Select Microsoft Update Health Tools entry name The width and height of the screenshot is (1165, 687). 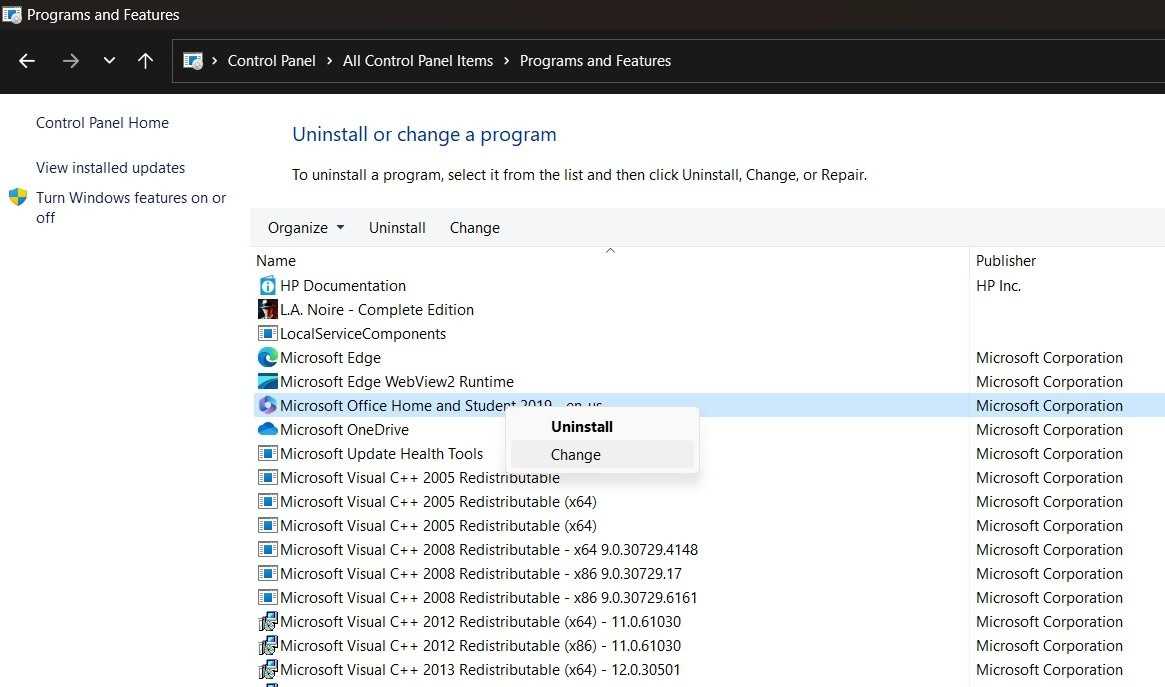pyautogui.click(x=381, y=453)
